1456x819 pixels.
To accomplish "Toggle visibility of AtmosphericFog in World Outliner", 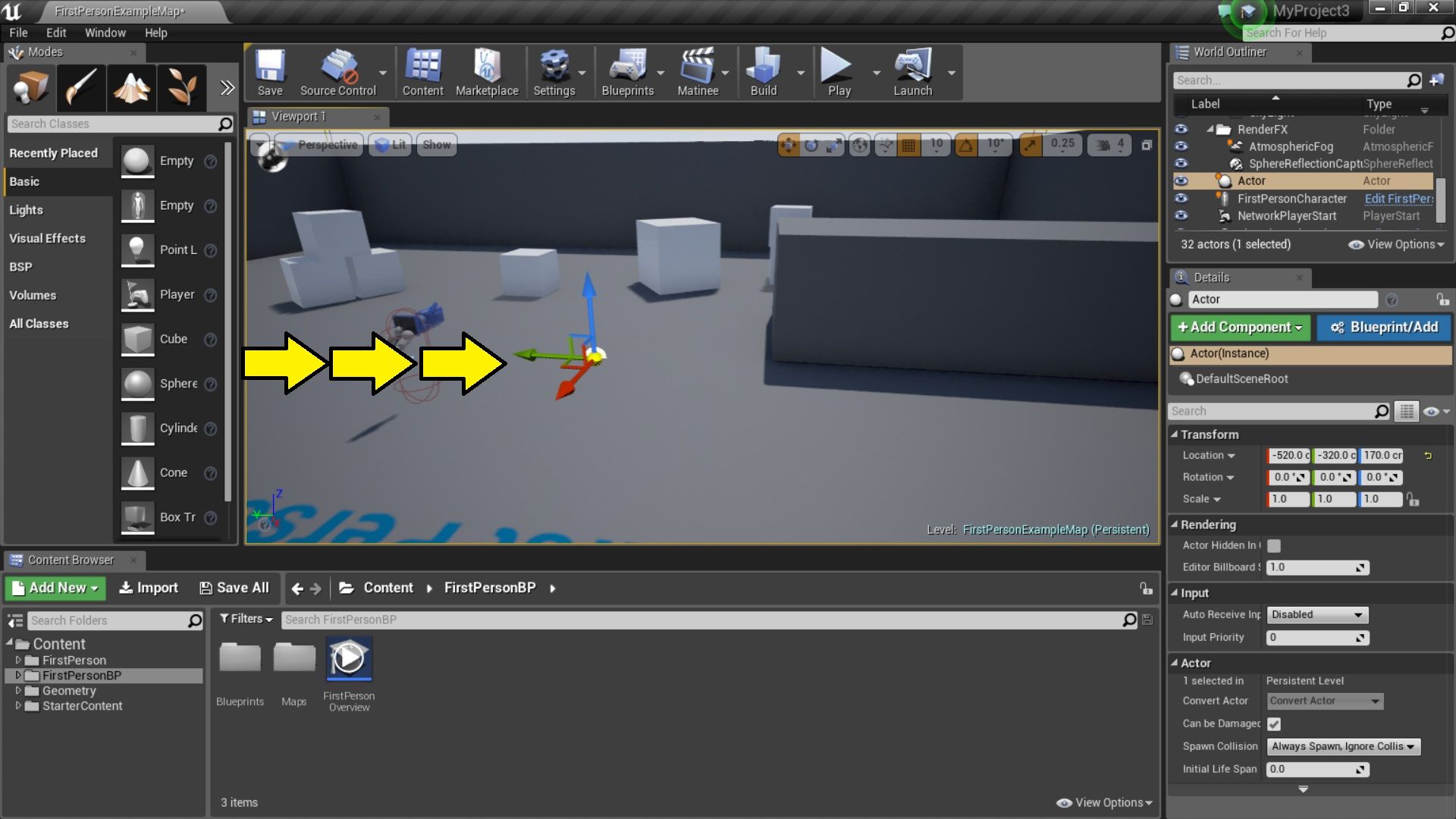I will 1181,146.
